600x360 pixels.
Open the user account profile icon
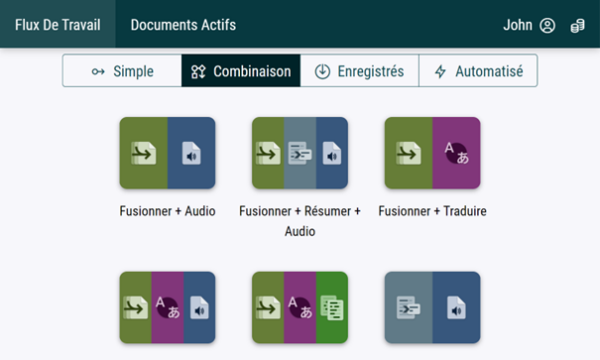click(547, 26)
